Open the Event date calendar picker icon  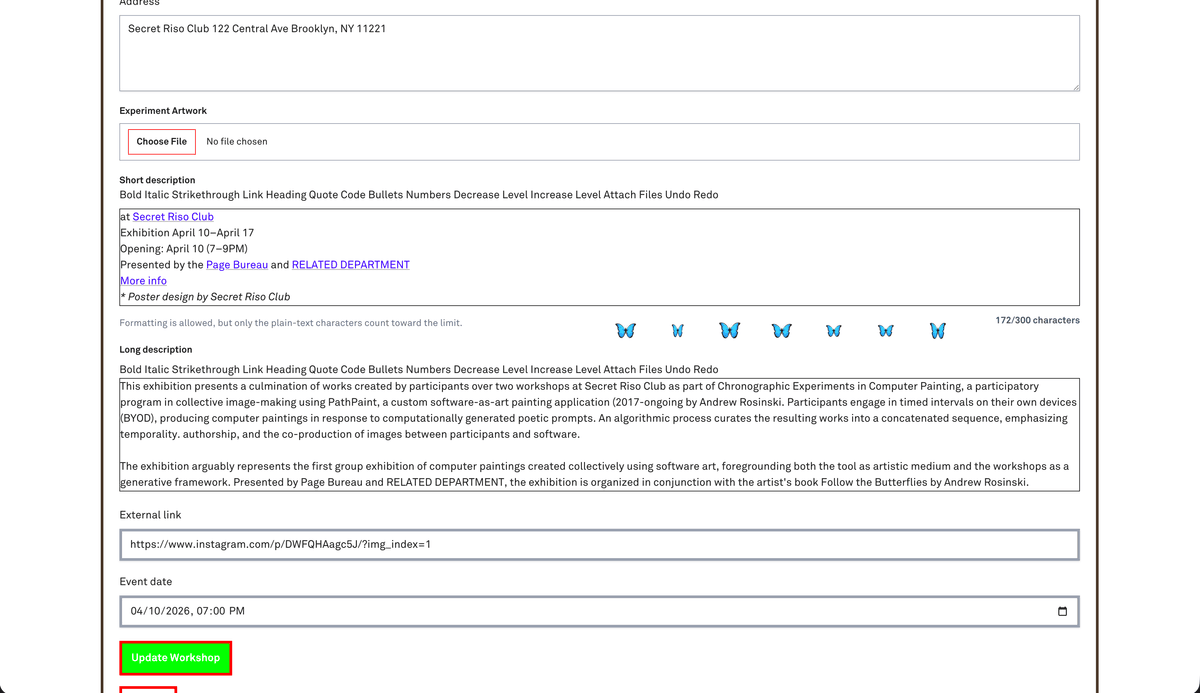point(1062,611)
